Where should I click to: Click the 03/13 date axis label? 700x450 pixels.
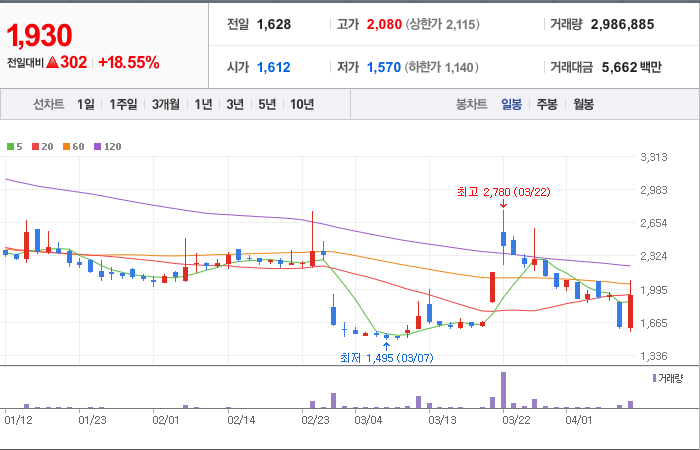tap(442, 420)
